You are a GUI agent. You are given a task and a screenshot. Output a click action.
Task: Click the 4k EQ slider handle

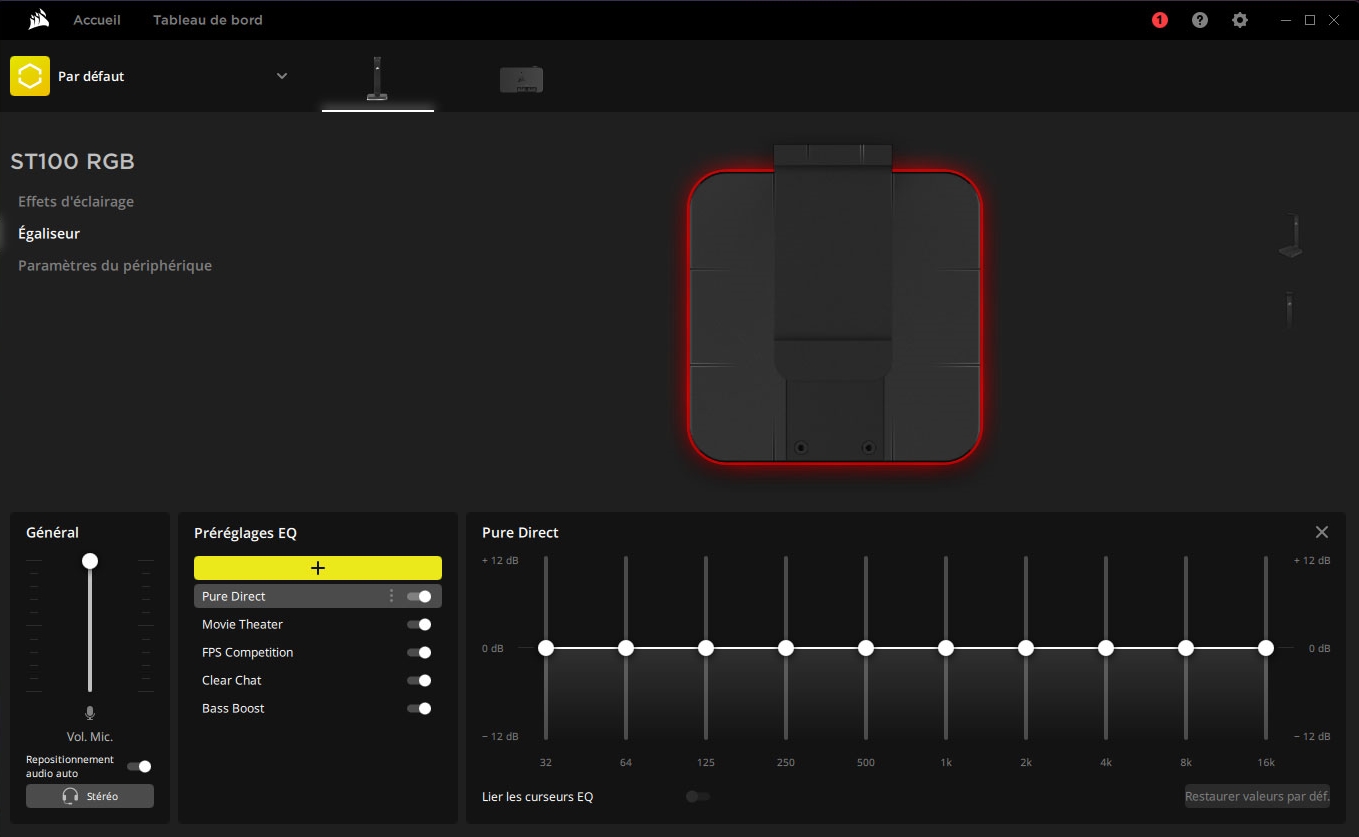click(1106, 648)
